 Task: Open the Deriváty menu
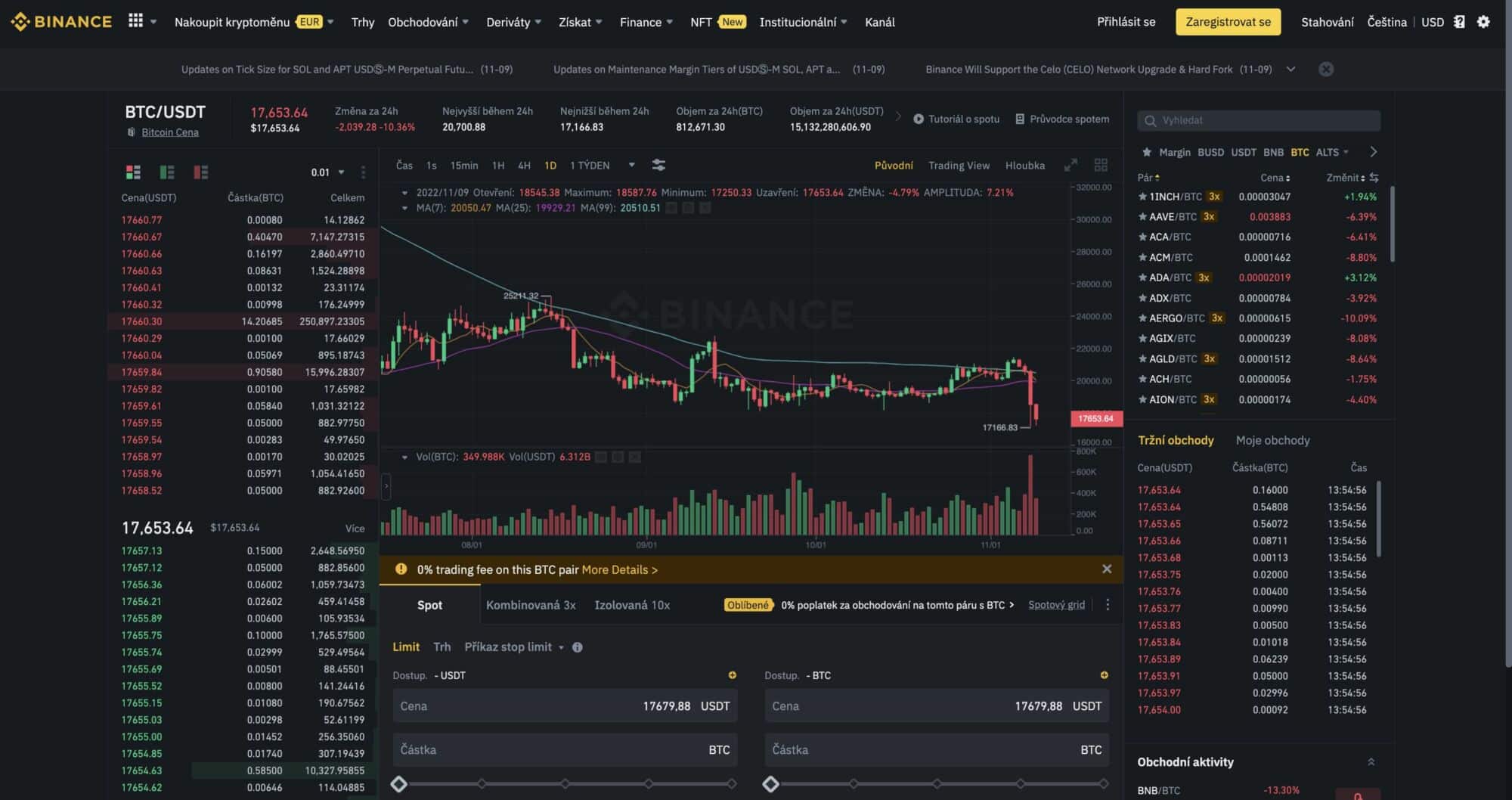pyautogui.click(x=513, y=22)
